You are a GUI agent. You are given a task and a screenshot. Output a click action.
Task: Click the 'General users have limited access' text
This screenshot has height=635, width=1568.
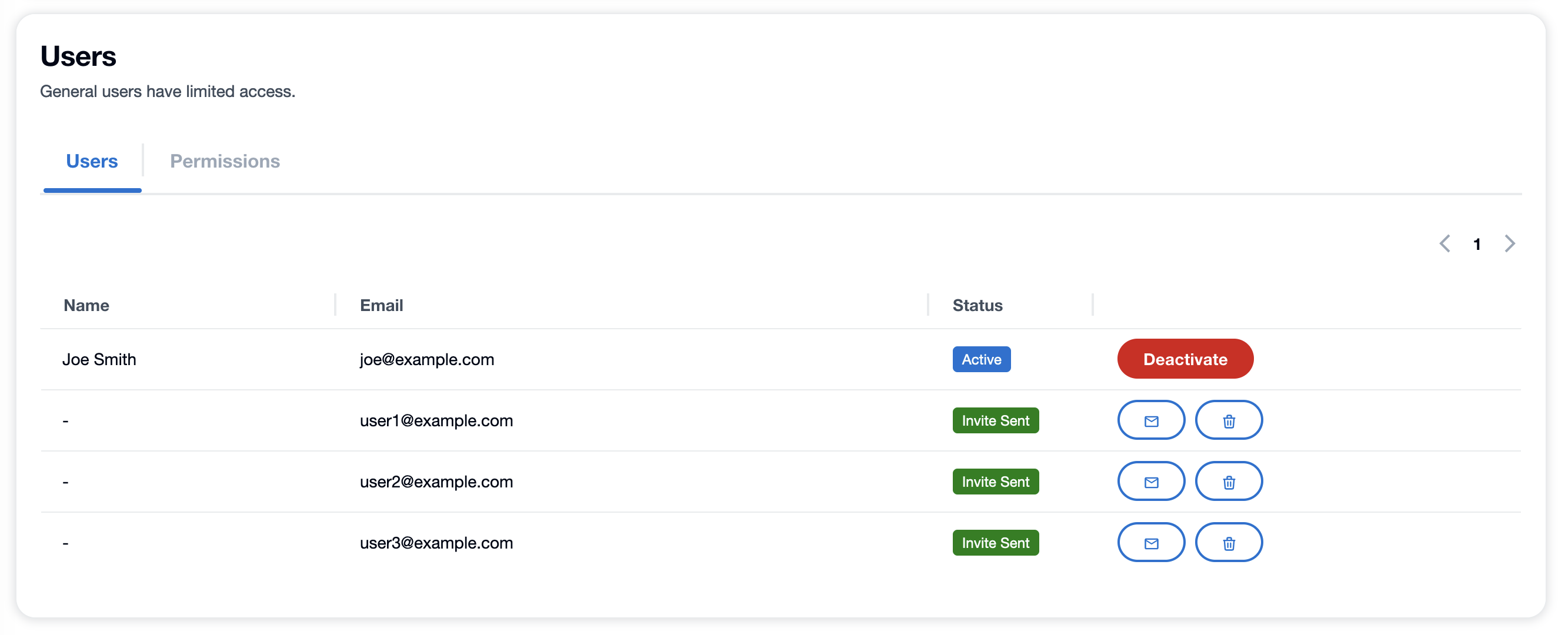[x=168, y=92]
